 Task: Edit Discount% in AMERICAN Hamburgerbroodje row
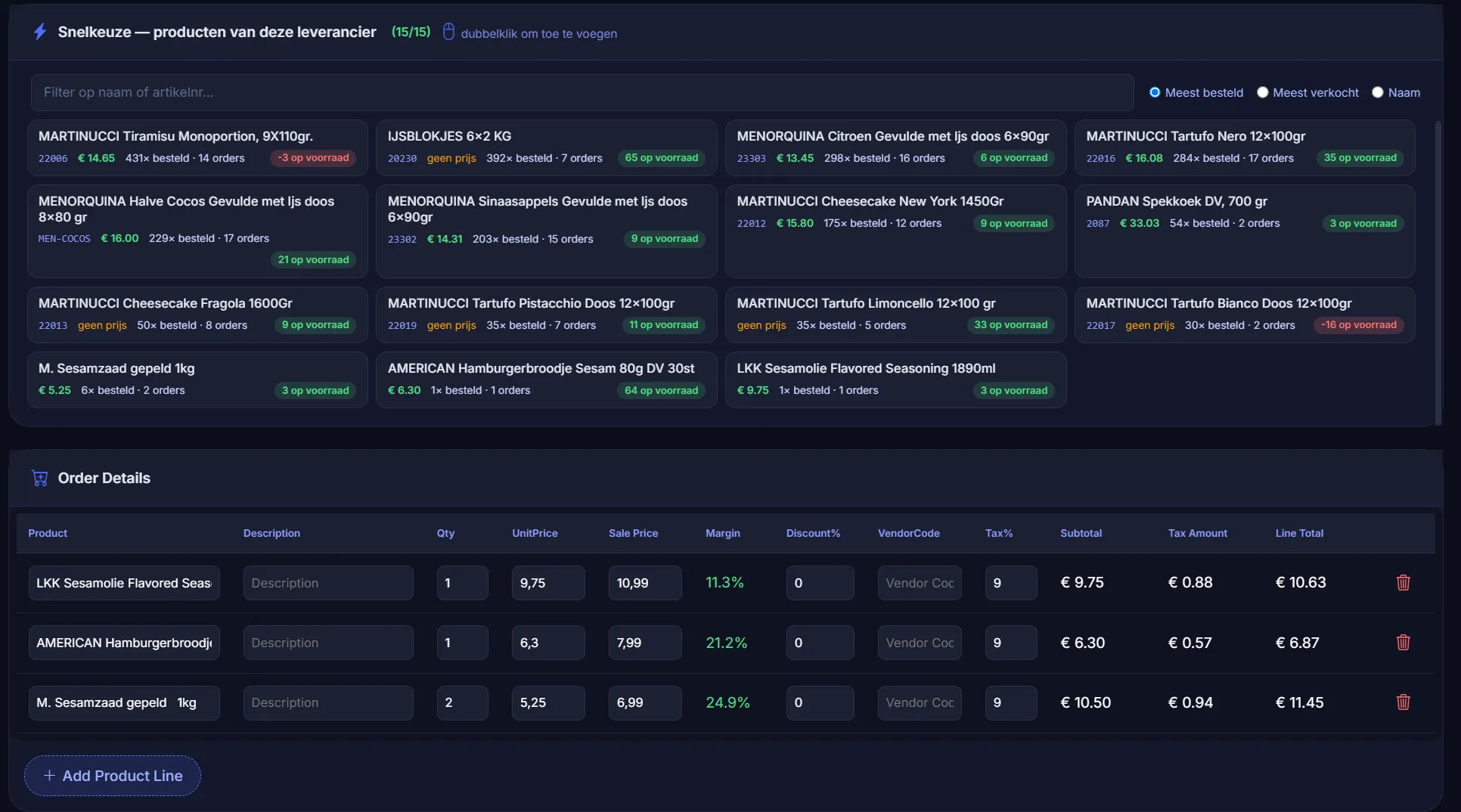(820, 643)
